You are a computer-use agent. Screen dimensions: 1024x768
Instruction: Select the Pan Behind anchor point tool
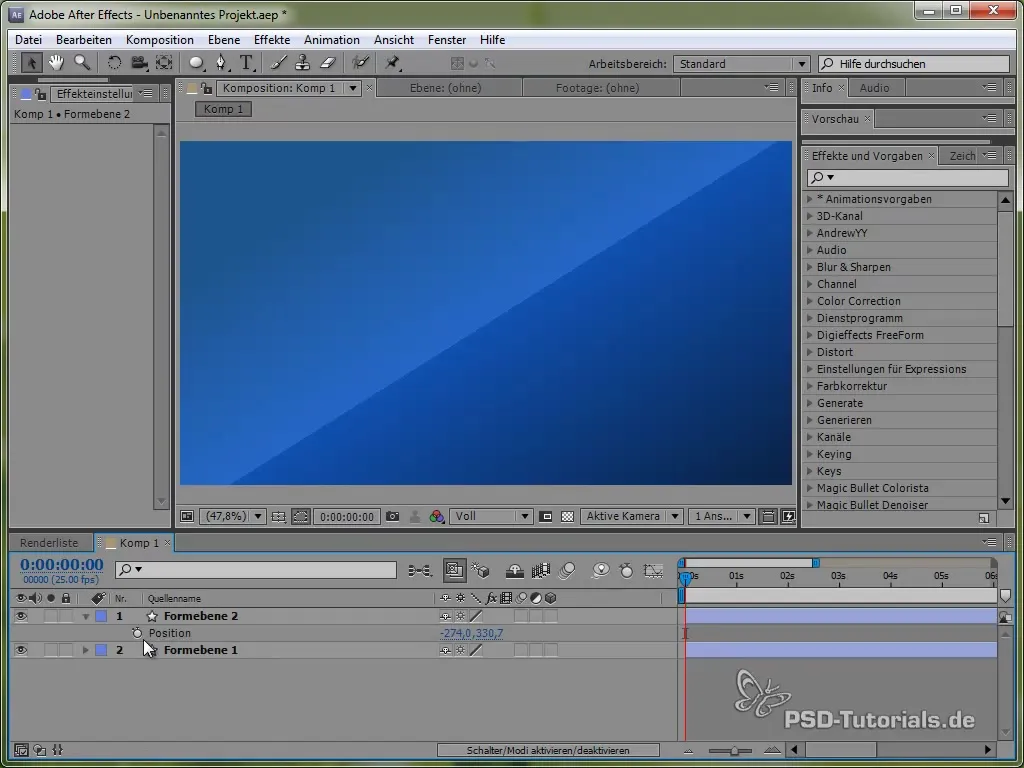164,63
